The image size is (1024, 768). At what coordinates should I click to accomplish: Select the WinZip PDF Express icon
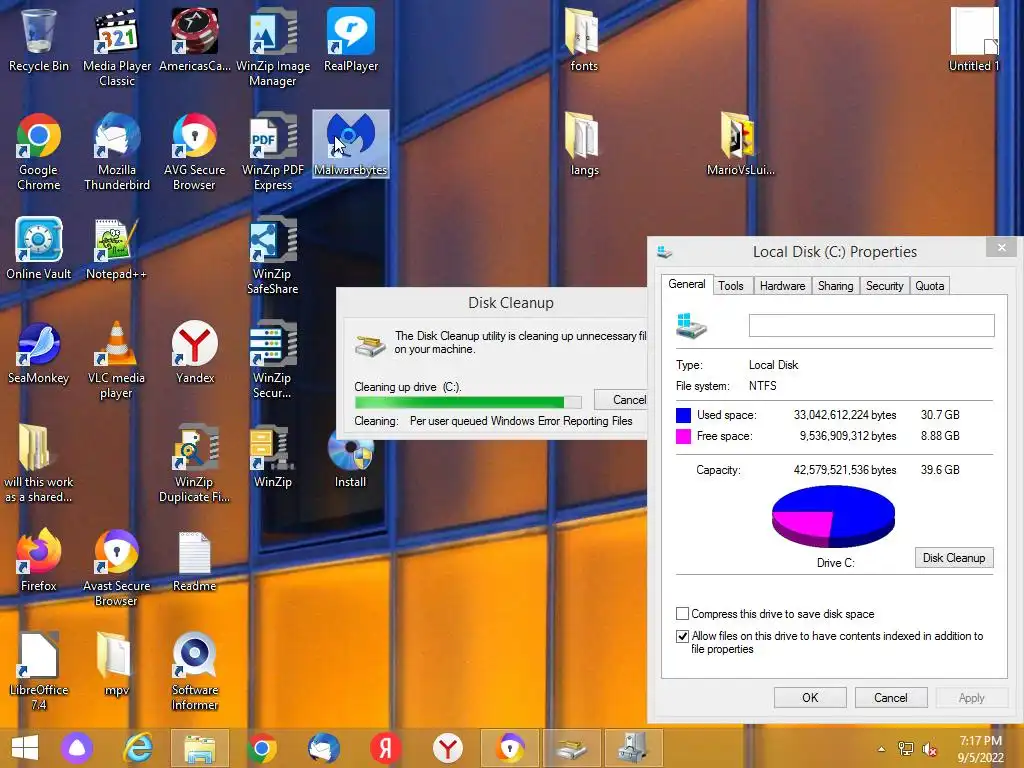coord(273,152)
